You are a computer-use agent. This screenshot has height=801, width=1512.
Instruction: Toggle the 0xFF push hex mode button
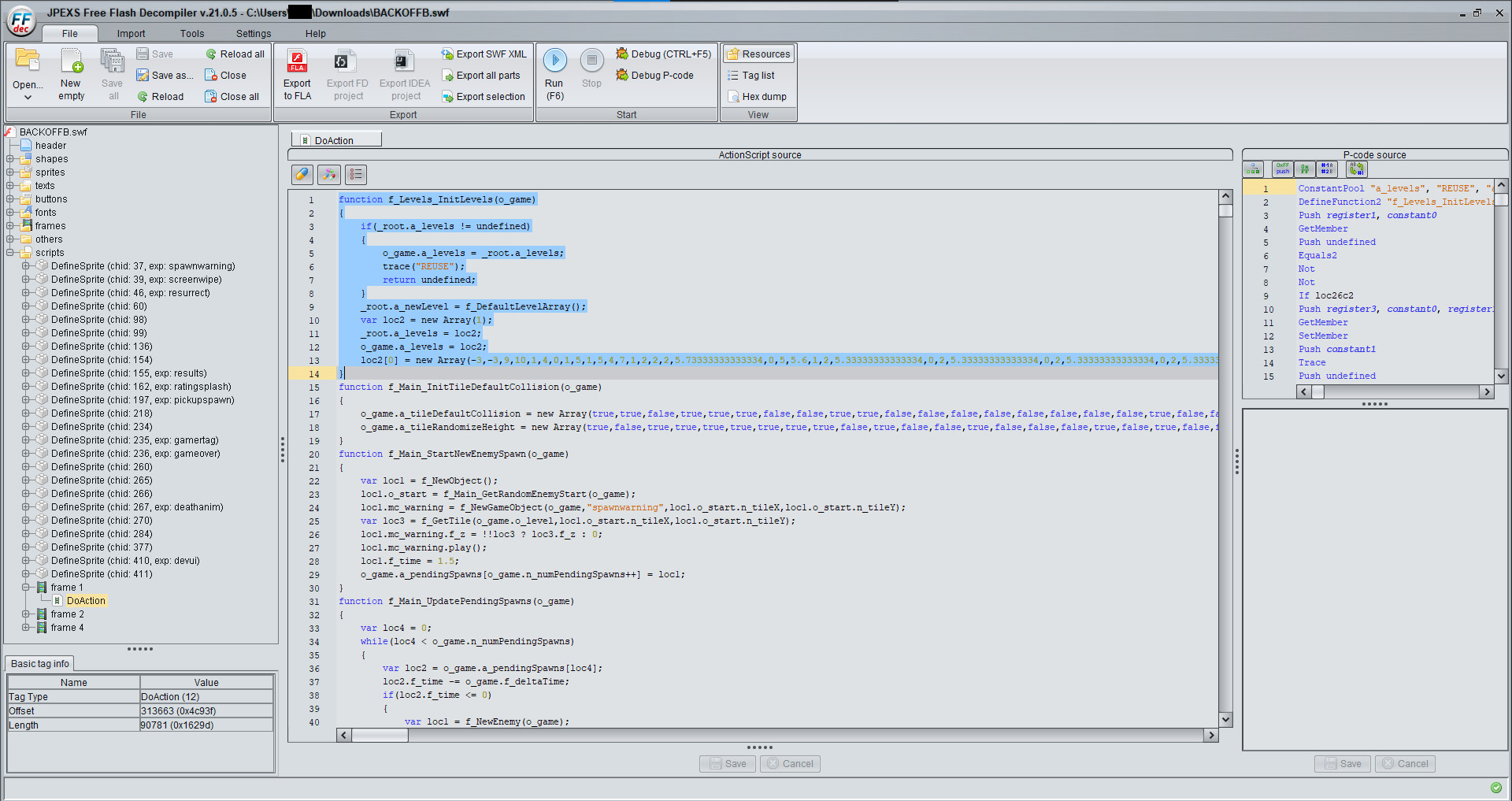1282,169
